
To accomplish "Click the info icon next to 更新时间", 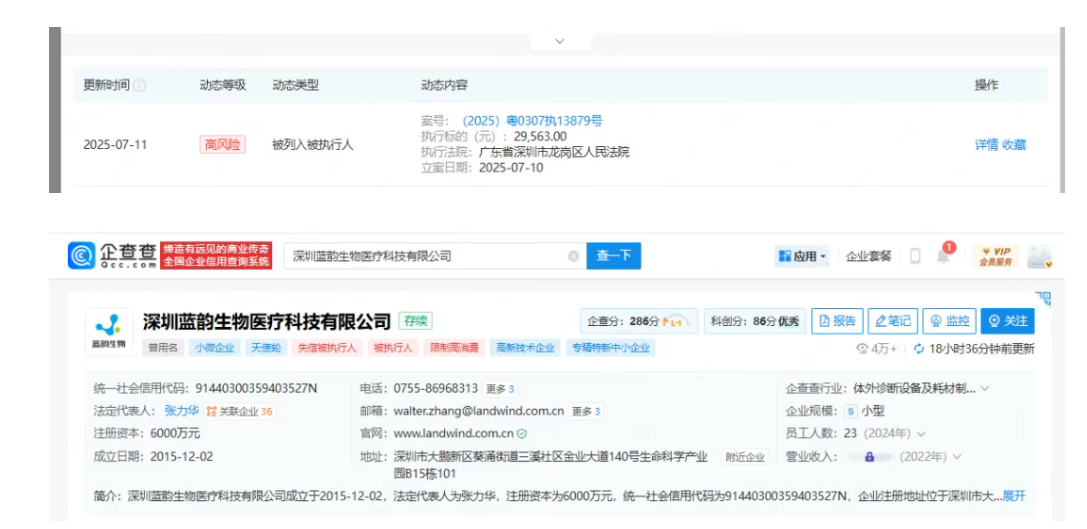I will pos(139,85).
